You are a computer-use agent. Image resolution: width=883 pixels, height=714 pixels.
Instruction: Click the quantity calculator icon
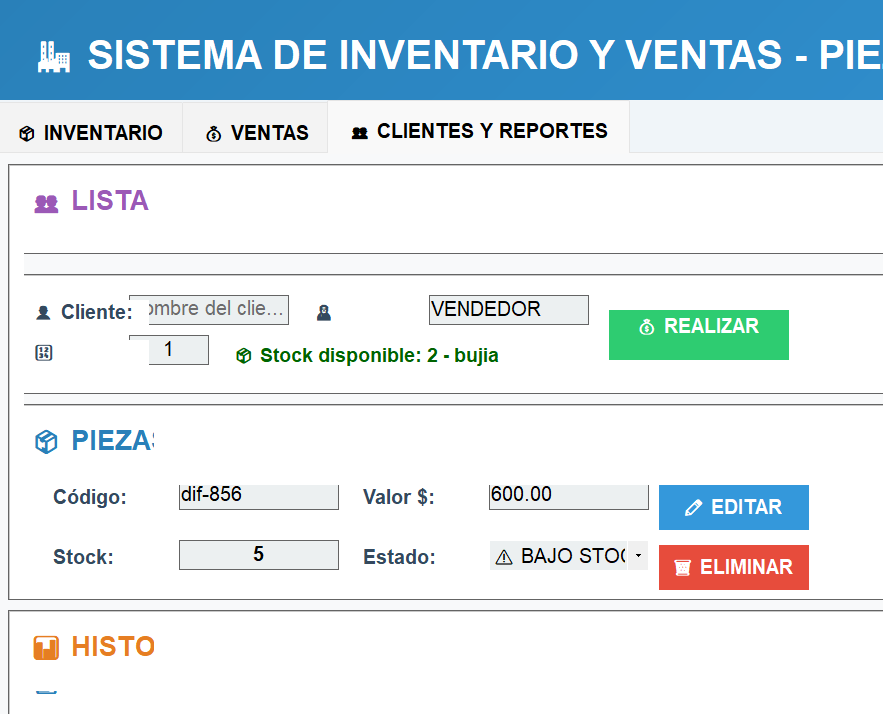point(43,353)
